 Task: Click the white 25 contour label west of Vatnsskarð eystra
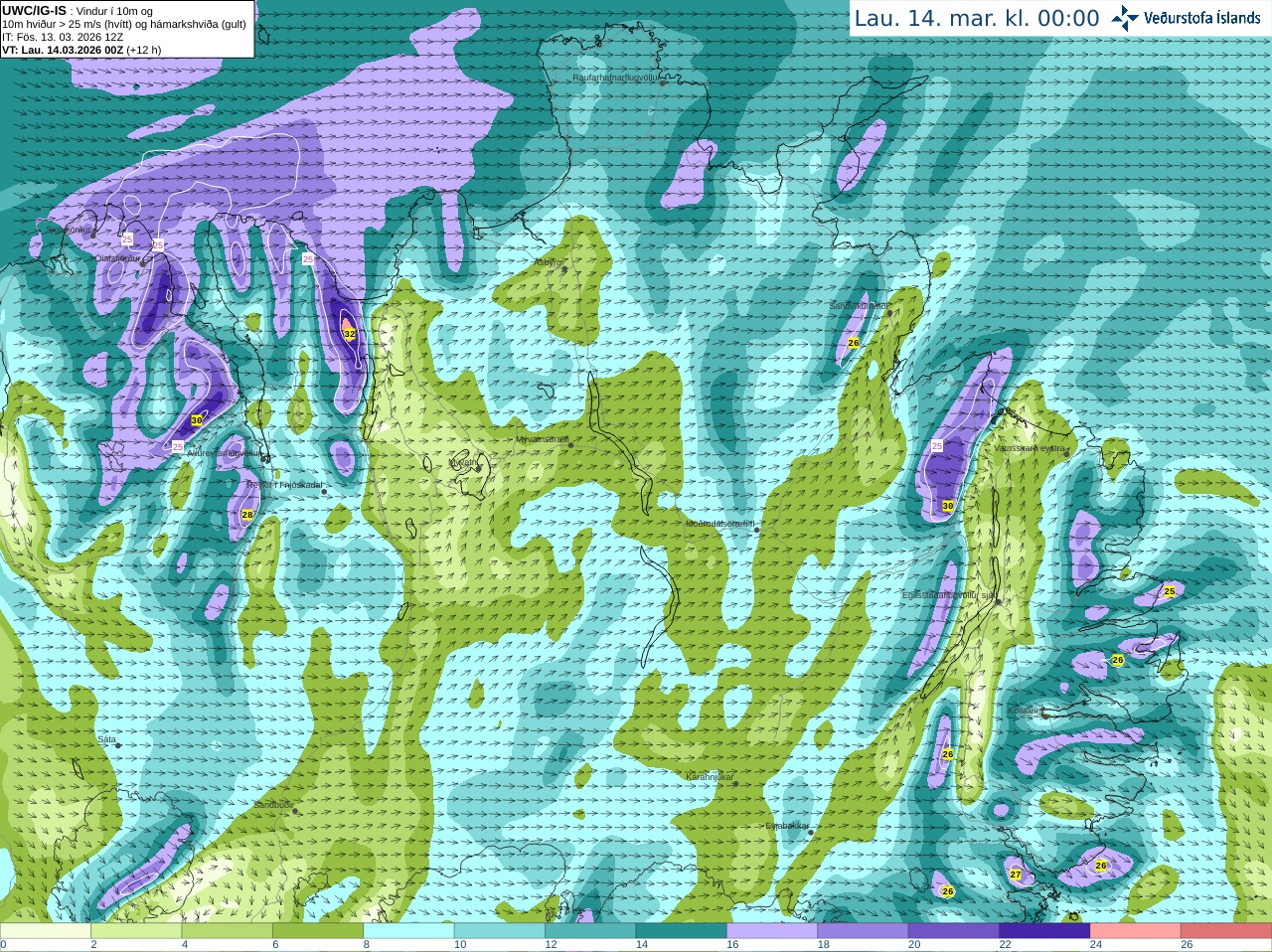(936, 446)
